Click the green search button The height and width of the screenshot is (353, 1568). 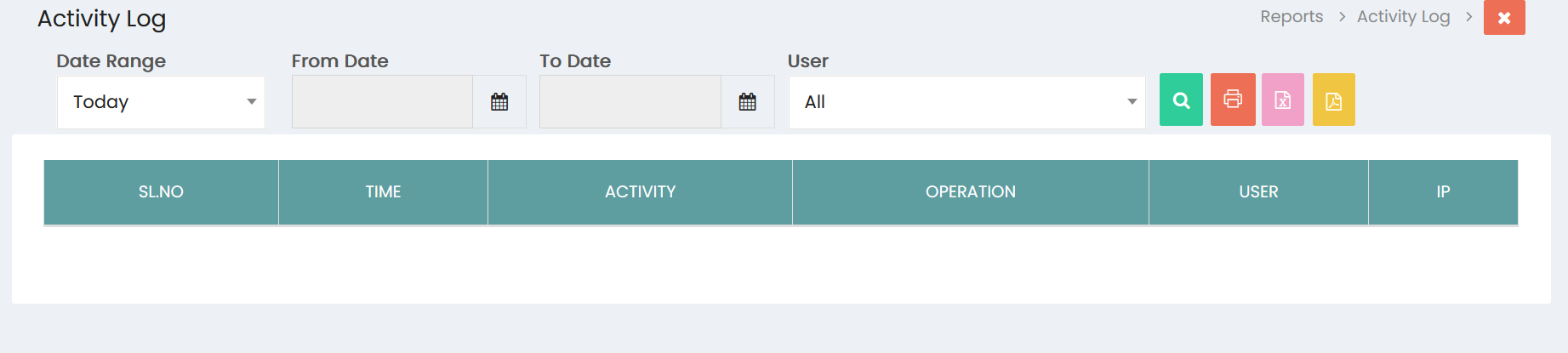tap(1181, 100)
